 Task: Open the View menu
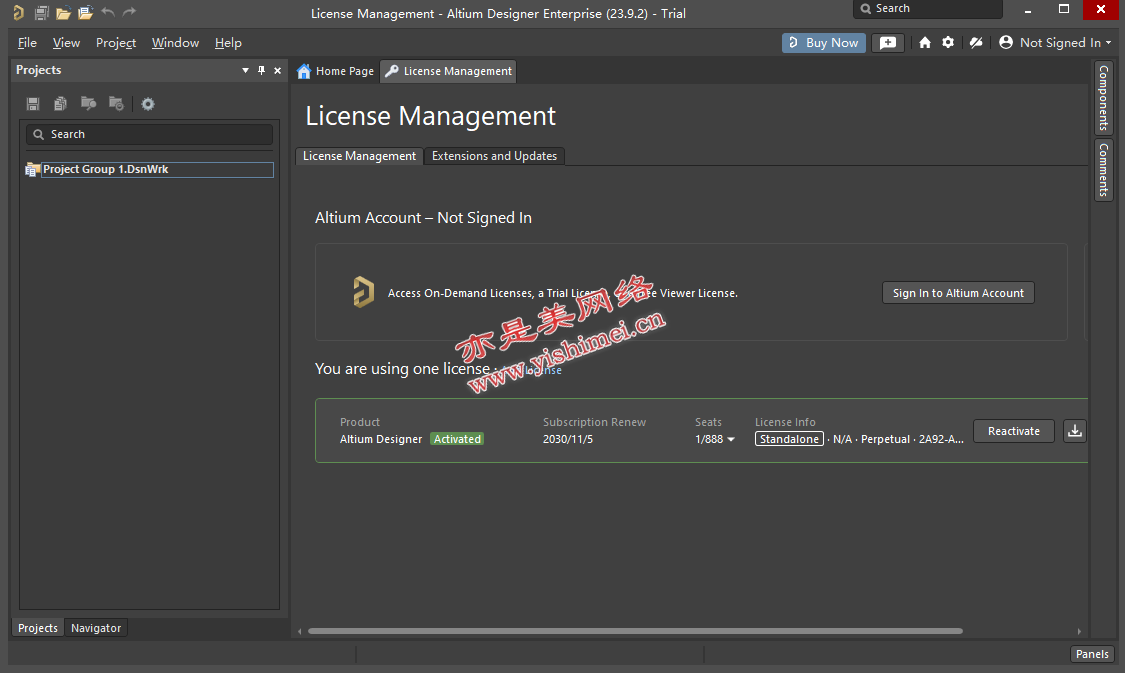[66, 43]
